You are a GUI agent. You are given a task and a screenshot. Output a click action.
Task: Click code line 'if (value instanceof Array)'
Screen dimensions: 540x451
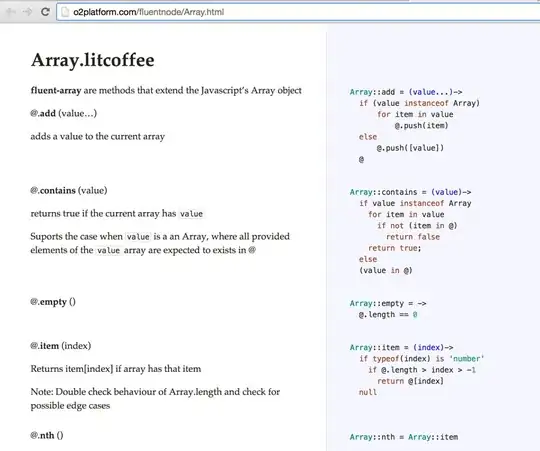(x=419, y=103)
